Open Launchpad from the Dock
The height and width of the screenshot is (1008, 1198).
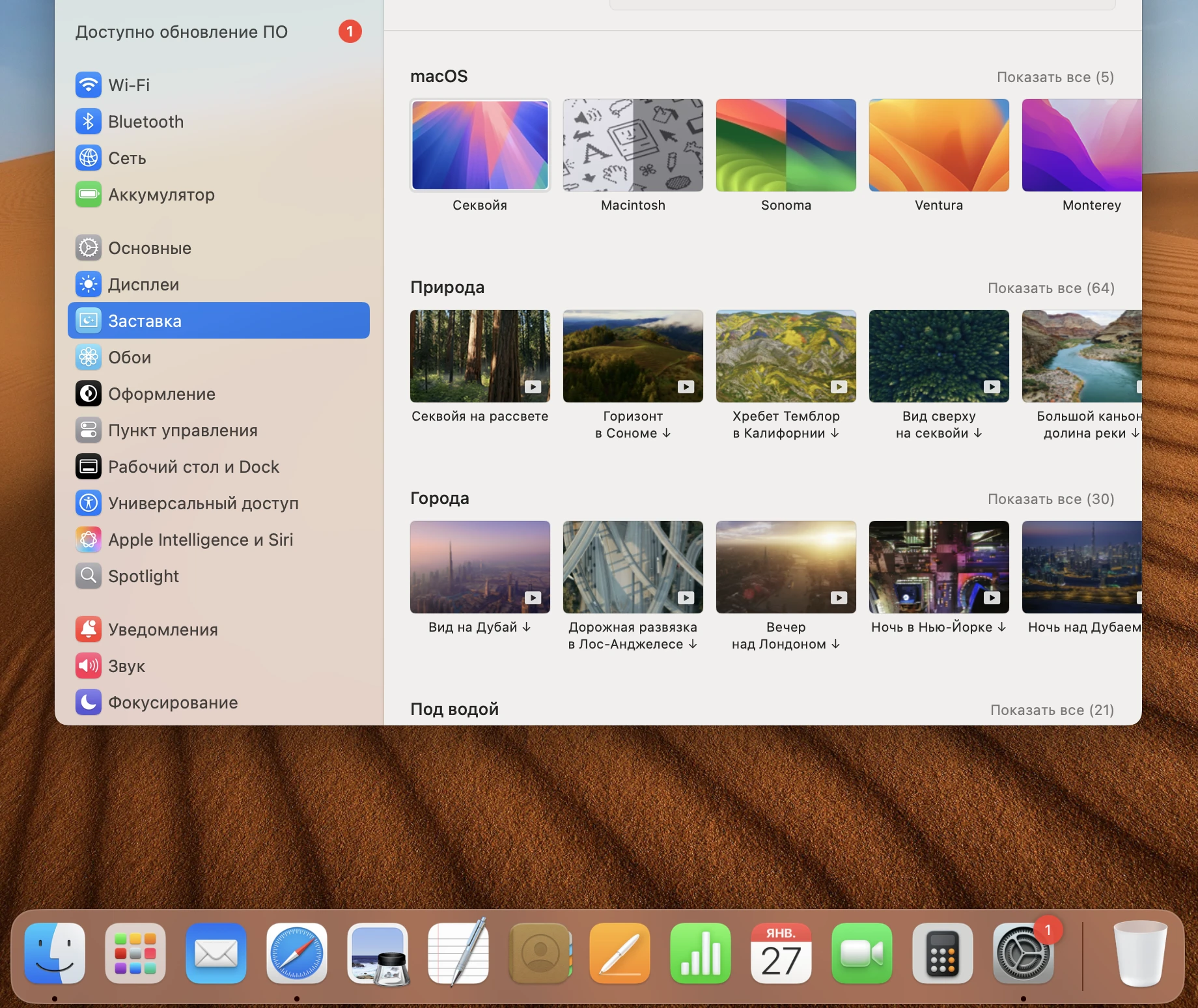[x=135, y=953]
